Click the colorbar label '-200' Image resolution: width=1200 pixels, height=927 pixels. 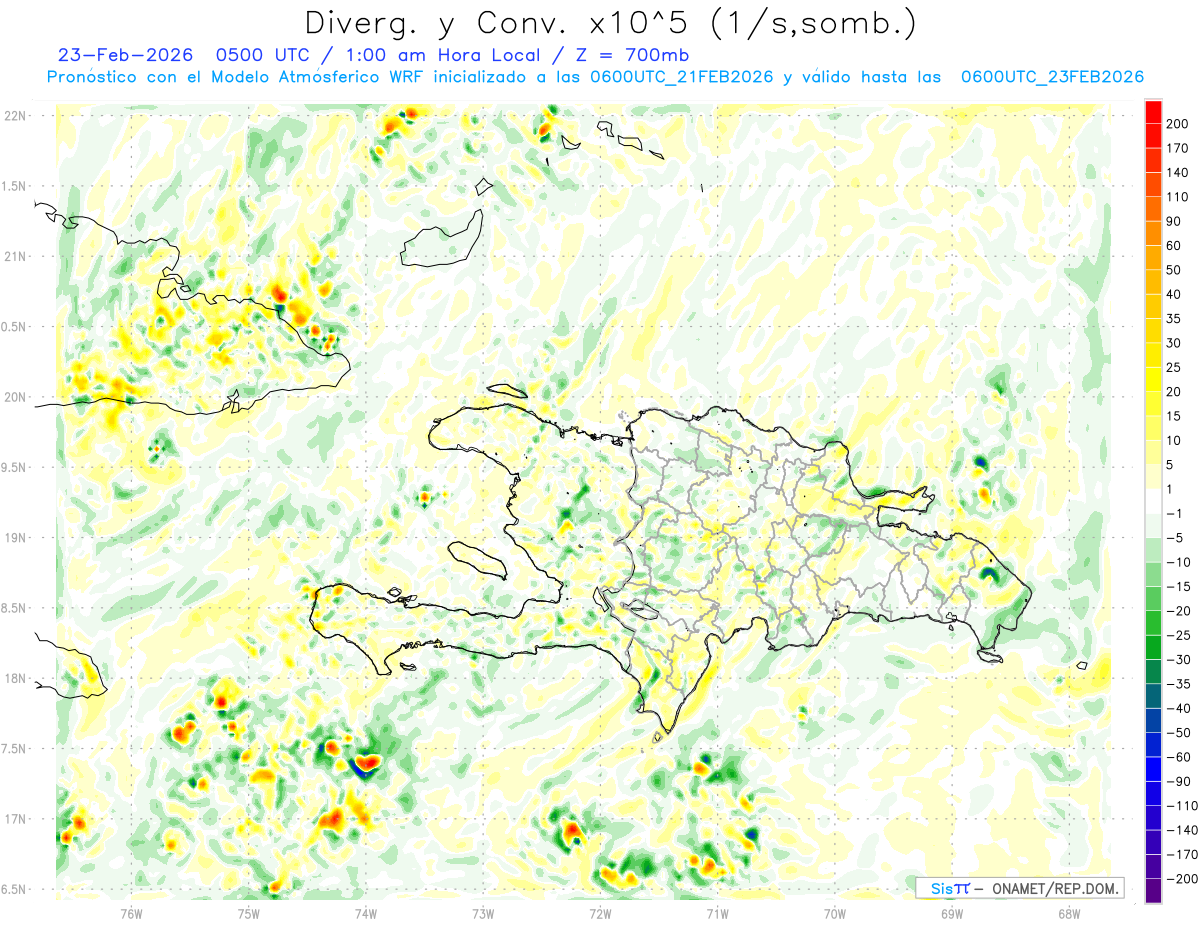[1183, 880]
